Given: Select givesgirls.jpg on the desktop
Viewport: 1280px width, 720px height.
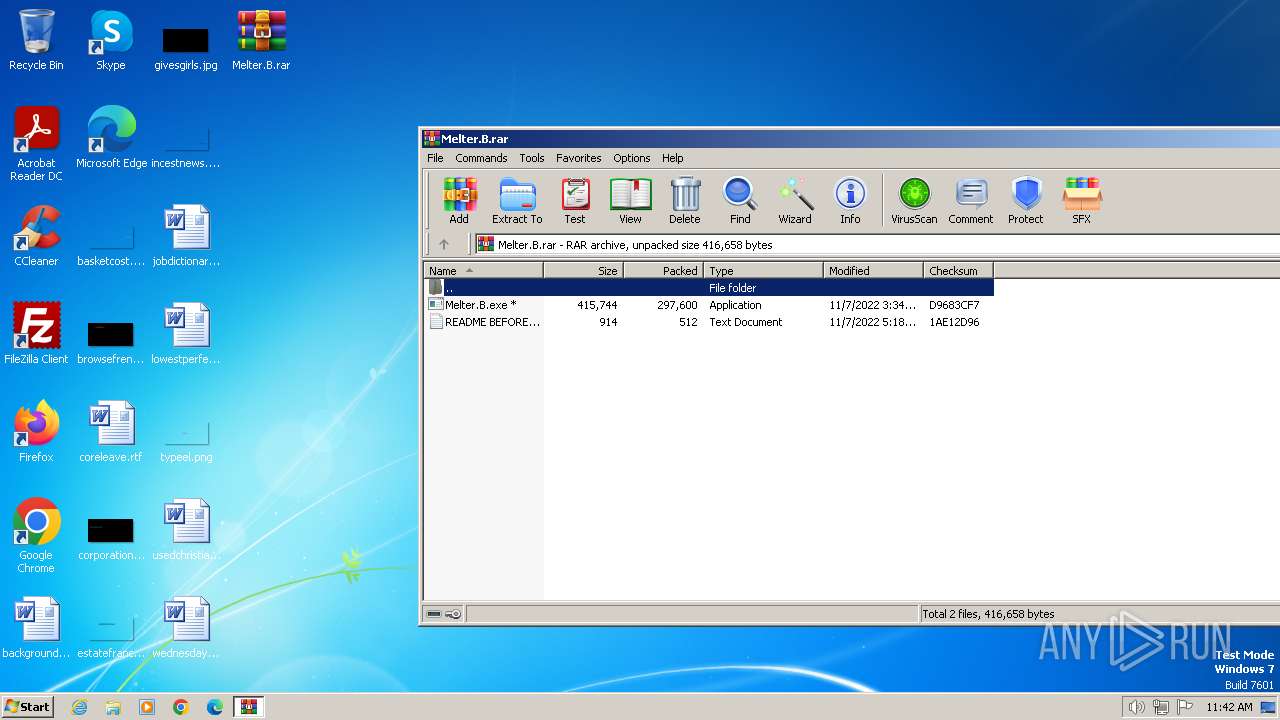Looking at the screenshot, I should coord(186,49).
